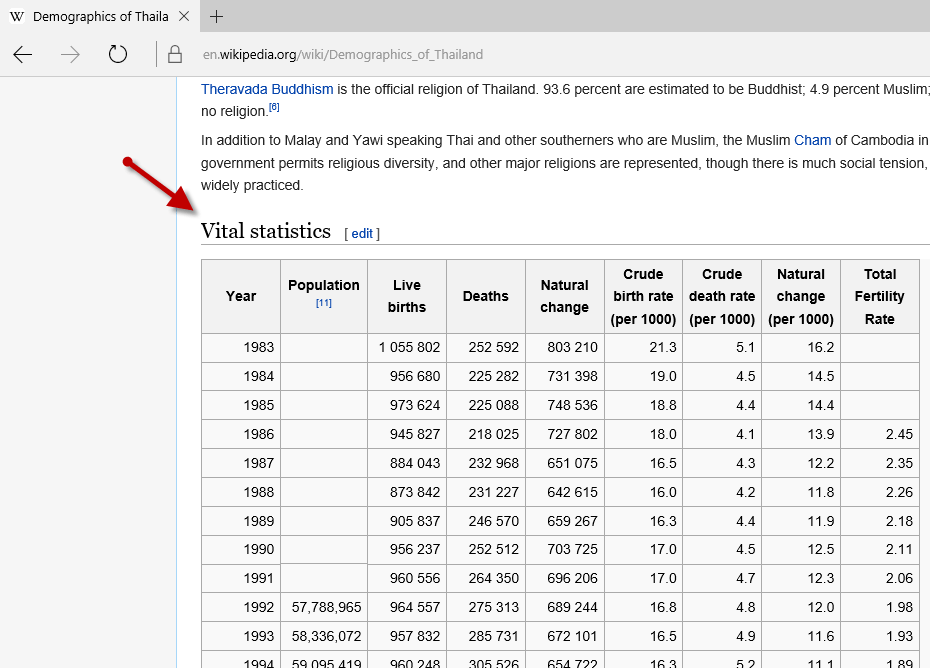Screen dimensions: 930x668
Task: Open a new tab with plus icon
Action: click(x=216, y=17)
